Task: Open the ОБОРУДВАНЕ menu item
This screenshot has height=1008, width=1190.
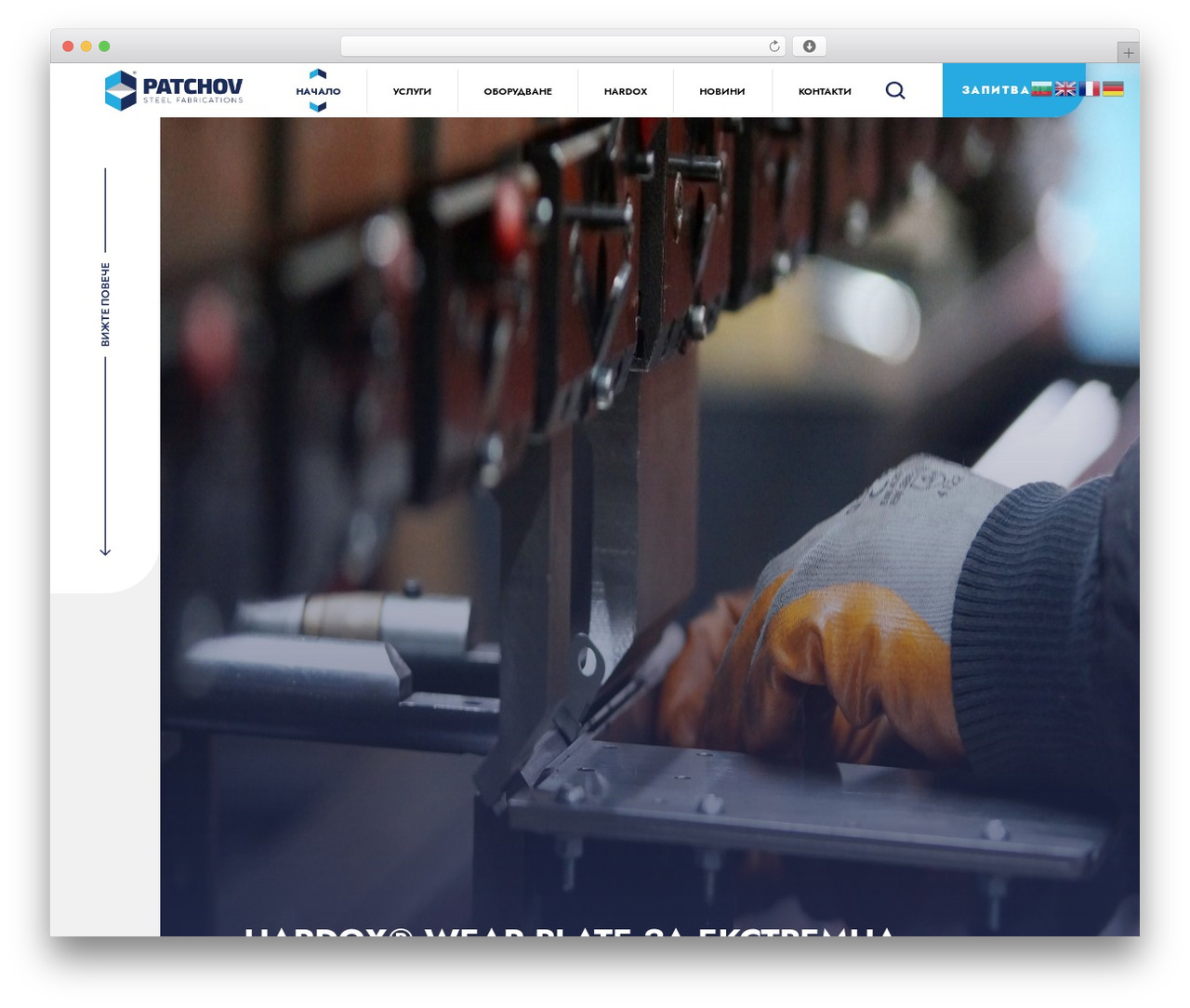Action: pos(518,91)
